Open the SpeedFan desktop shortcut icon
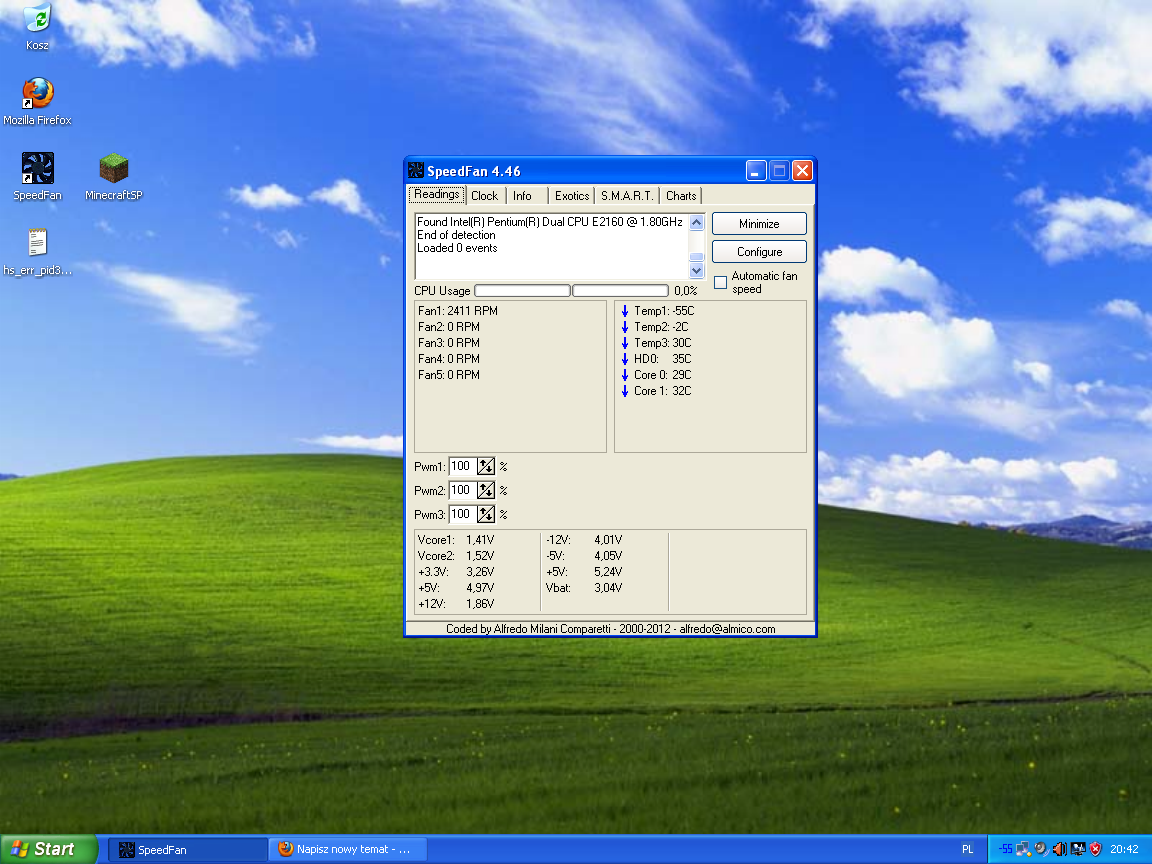Screen dimensions: 1152x864 pos(37,169)
